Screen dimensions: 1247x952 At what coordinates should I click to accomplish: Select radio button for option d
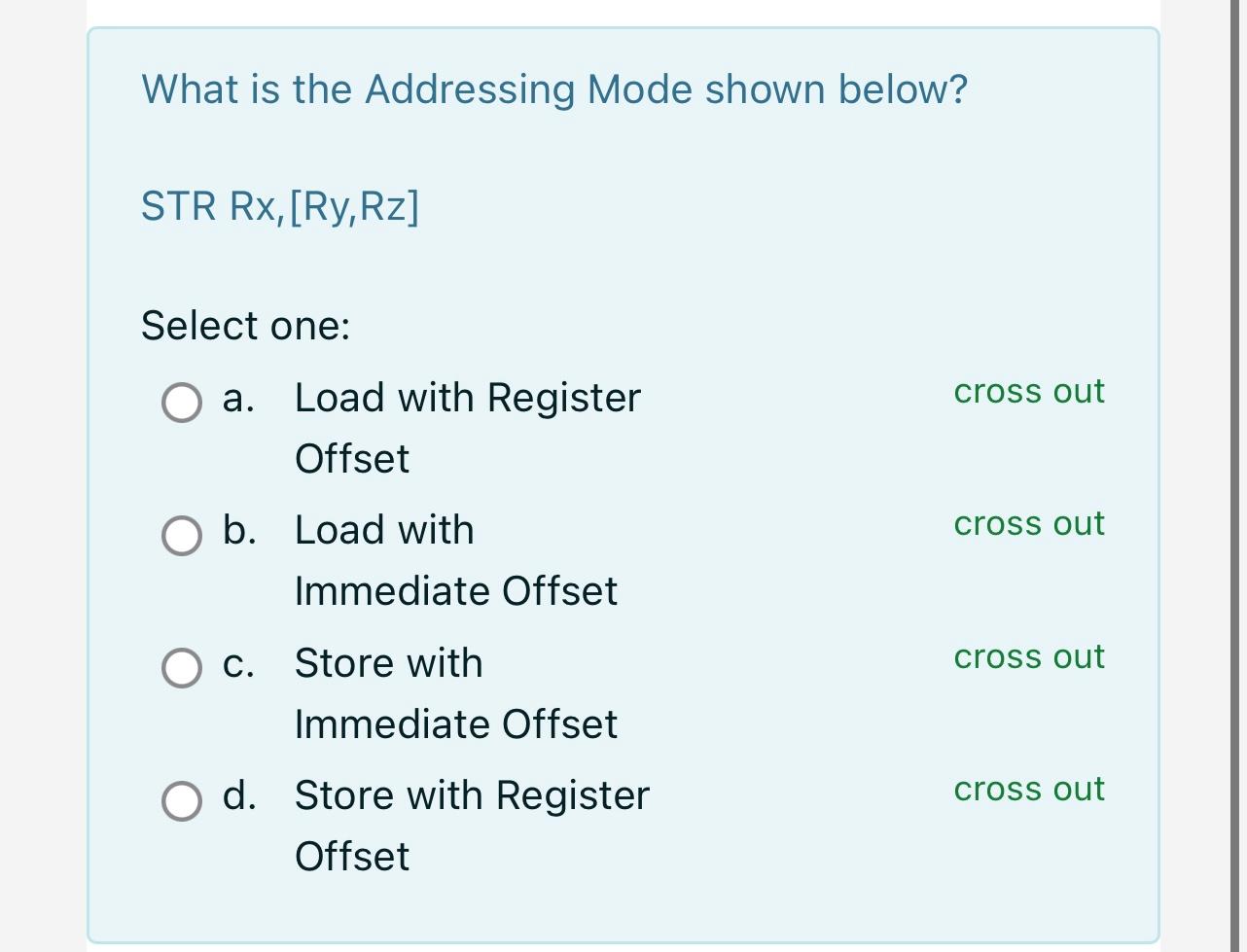tap(181, 800)
